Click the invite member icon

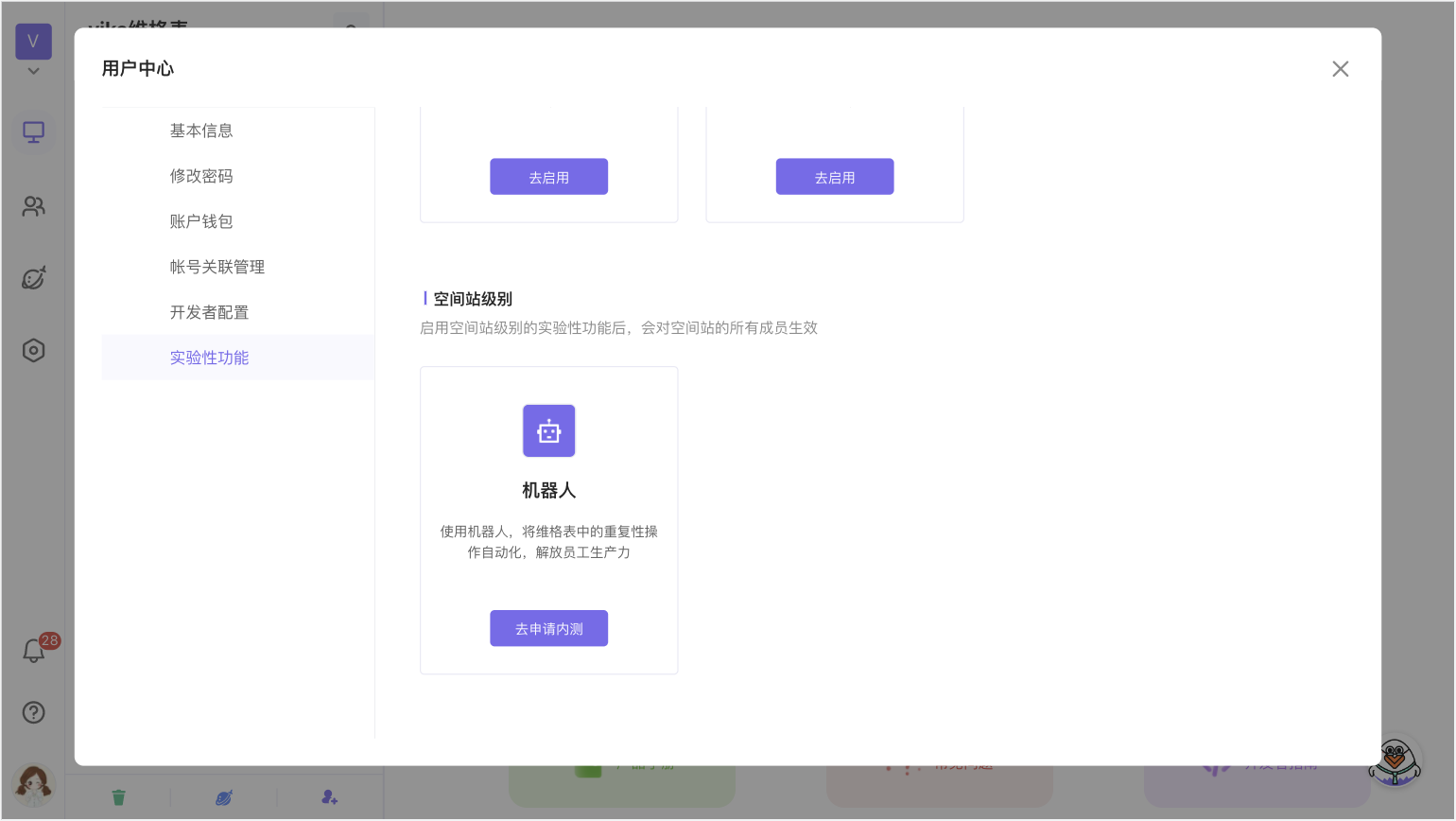(x=329, y=797)
